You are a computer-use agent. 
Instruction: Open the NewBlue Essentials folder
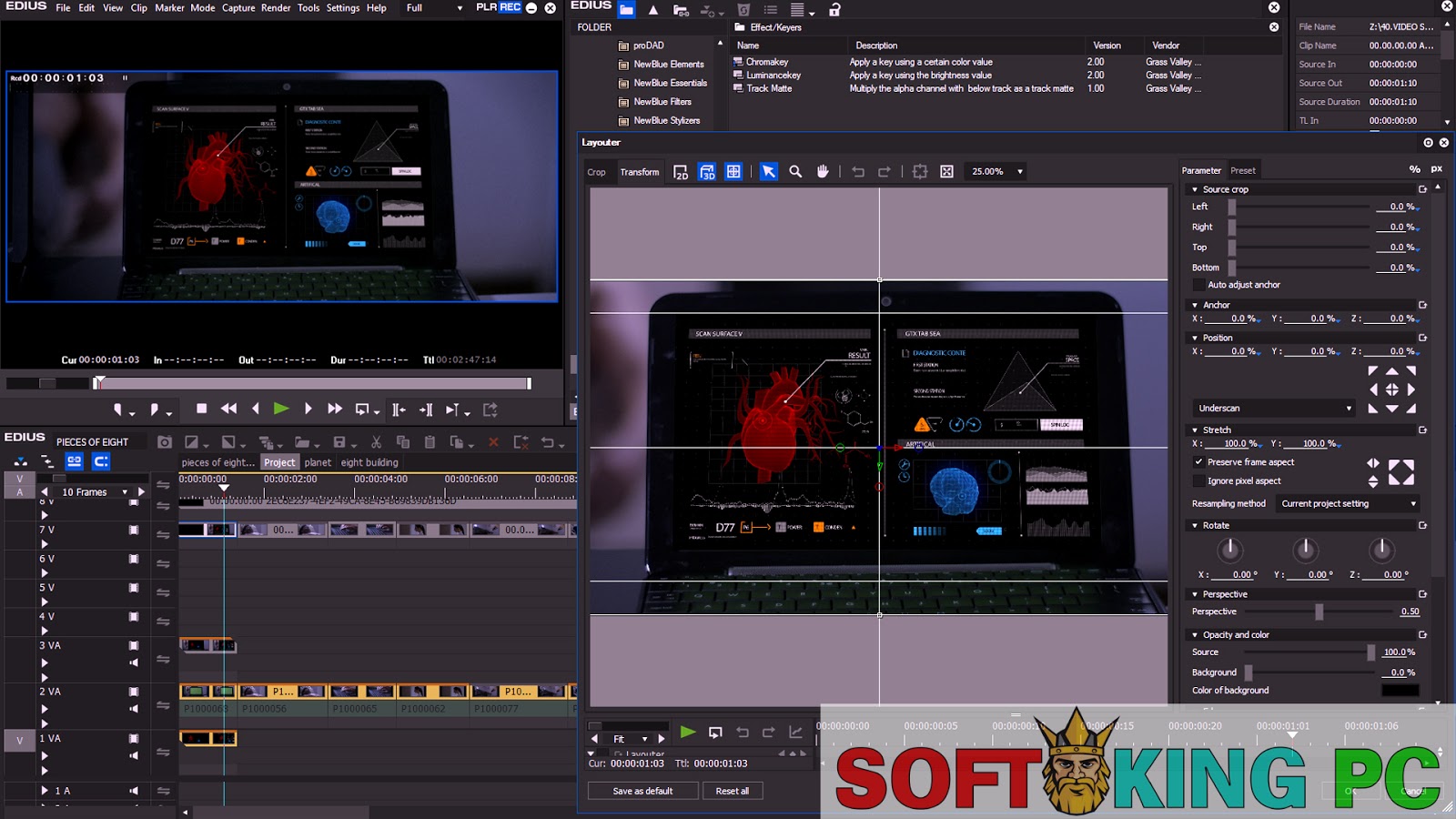670,83
